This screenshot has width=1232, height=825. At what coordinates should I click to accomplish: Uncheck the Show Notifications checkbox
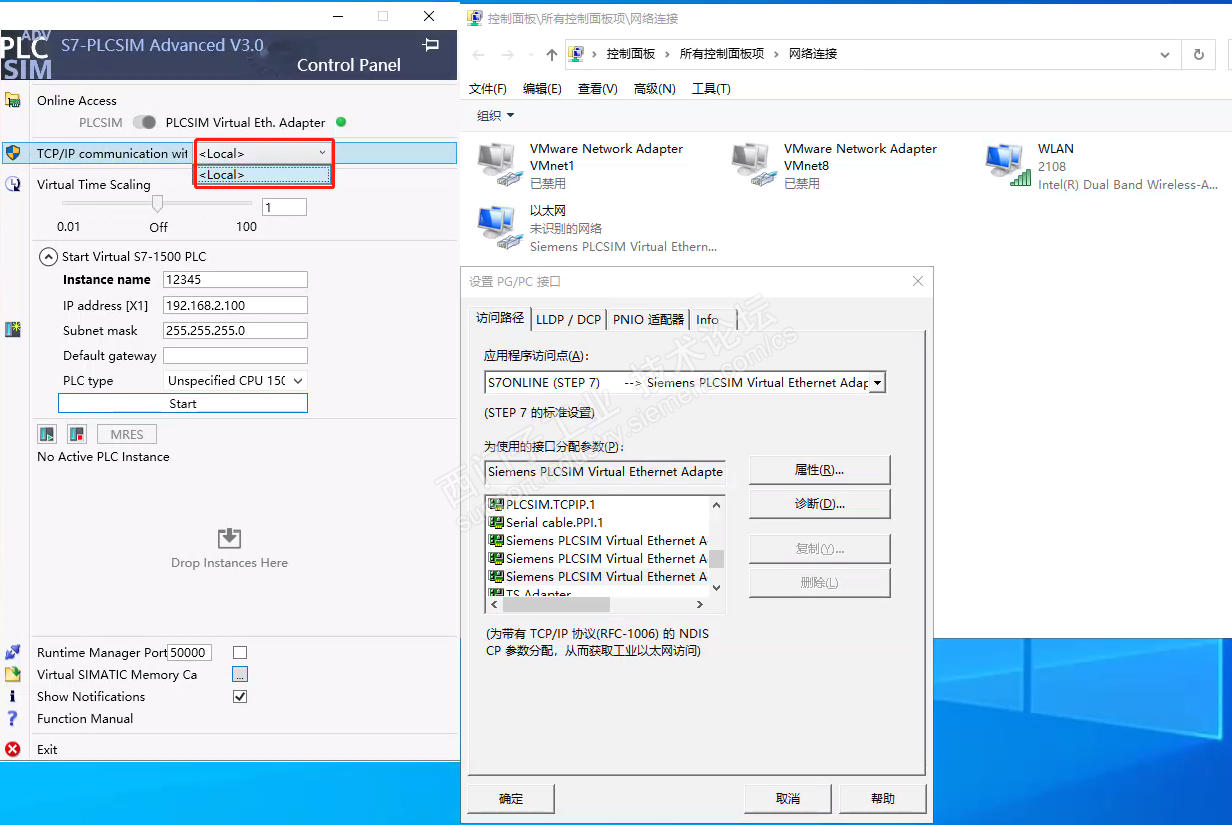[x=240, y=696]
